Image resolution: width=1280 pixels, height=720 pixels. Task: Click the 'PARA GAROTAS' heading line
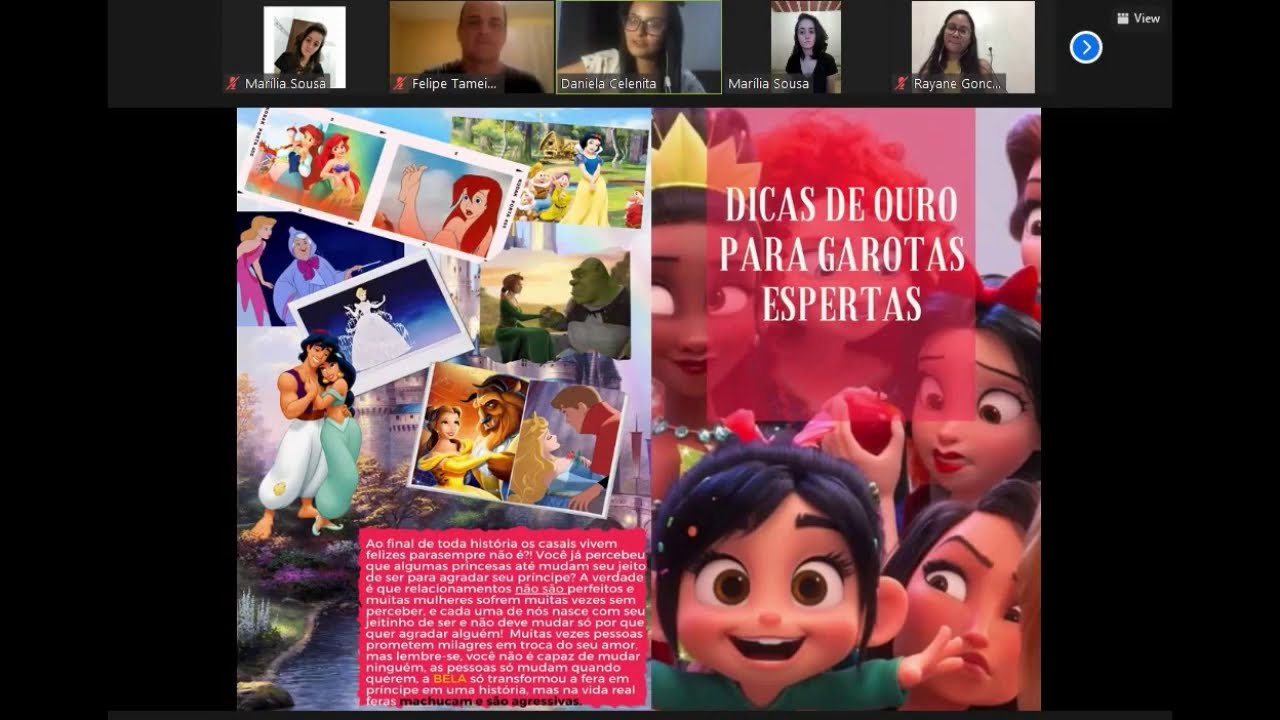pyautogui.click(x=842, y=254)
